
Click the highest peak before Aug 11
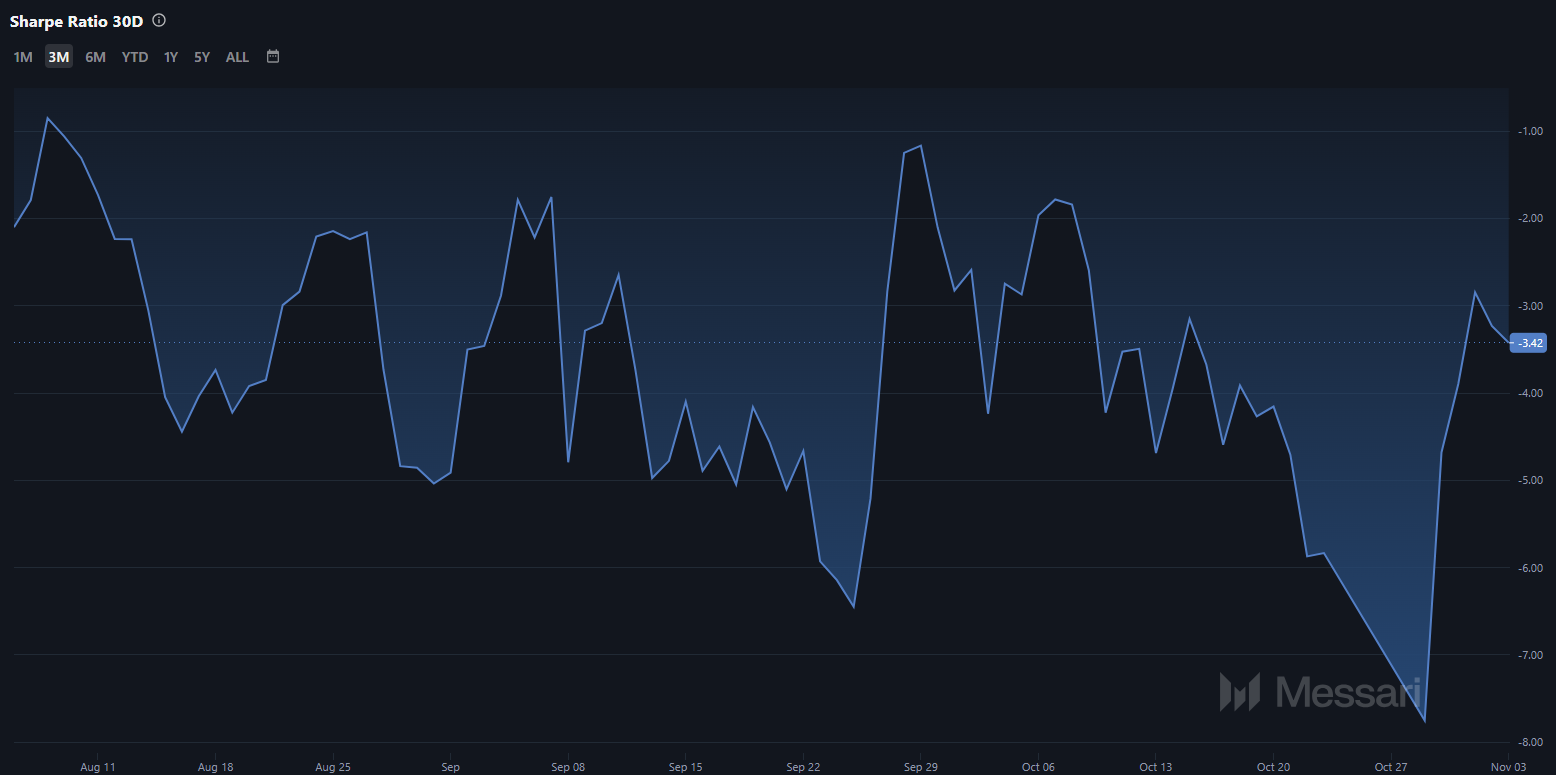click(x=47, y=118)
